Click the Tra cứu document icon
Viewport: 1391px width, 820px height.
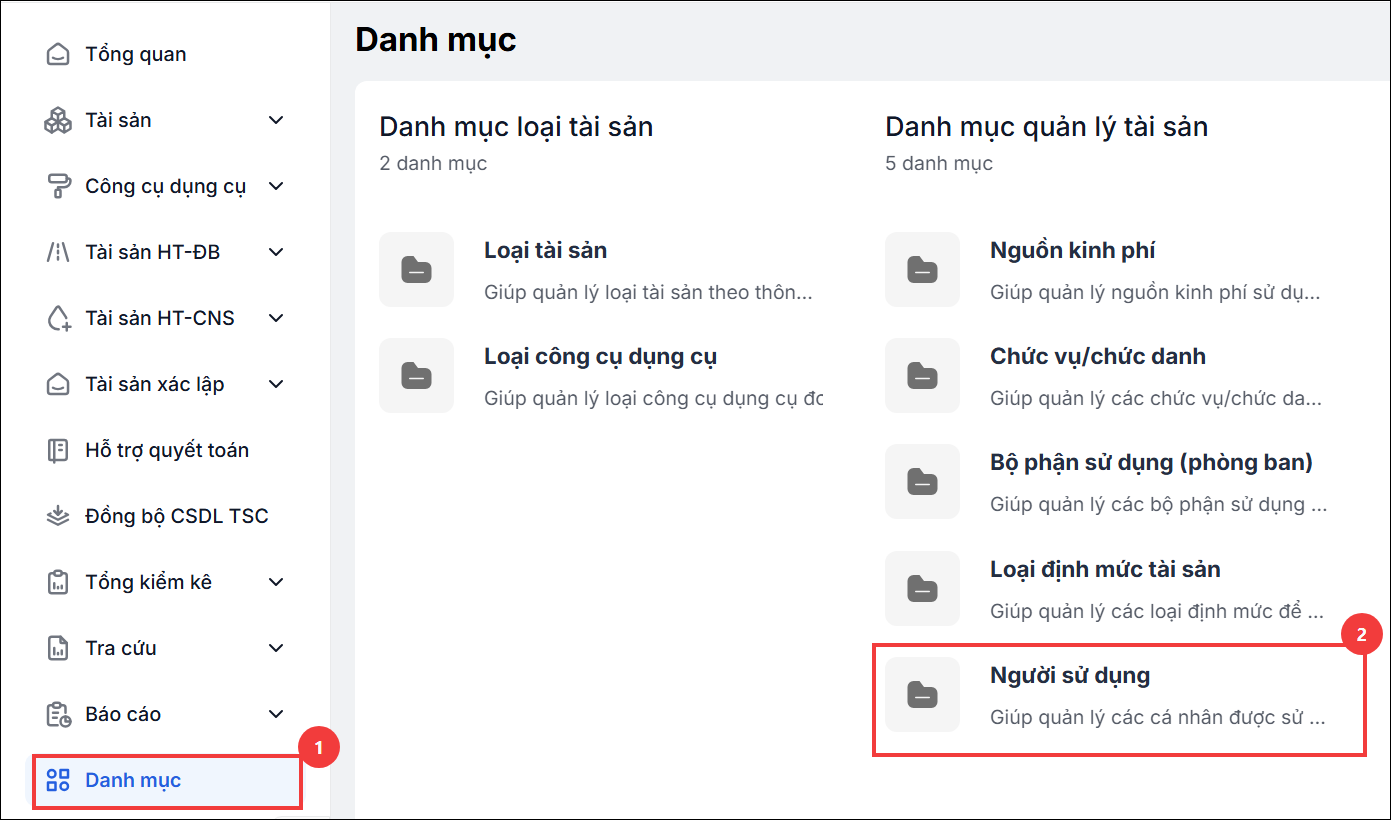click(x=58, y=648)
